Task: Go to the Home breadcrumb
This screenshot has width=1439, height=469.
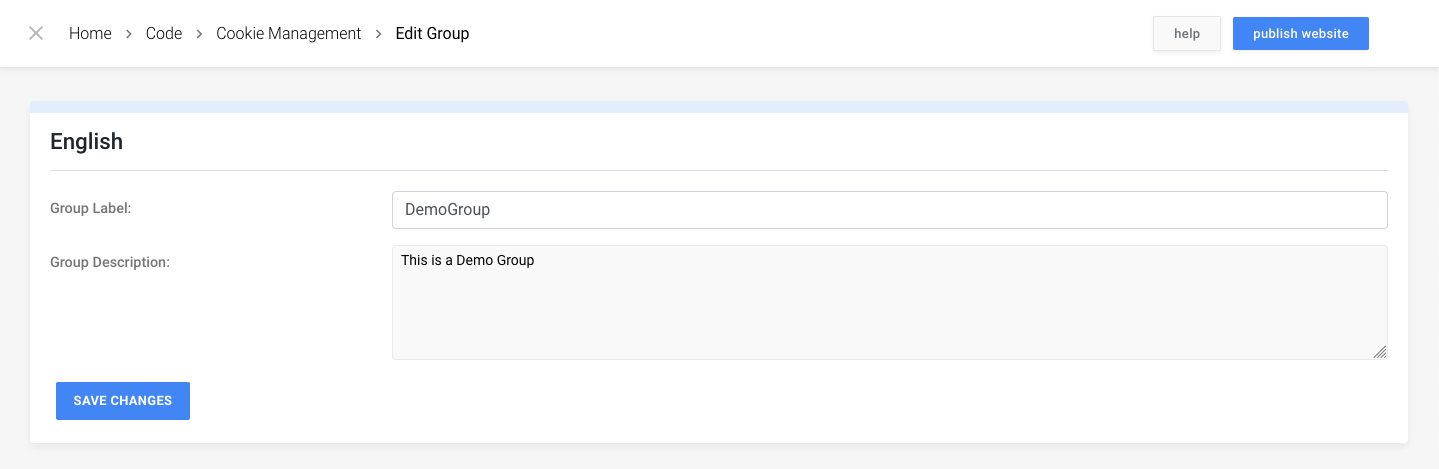Action: (x=90, y=33)
